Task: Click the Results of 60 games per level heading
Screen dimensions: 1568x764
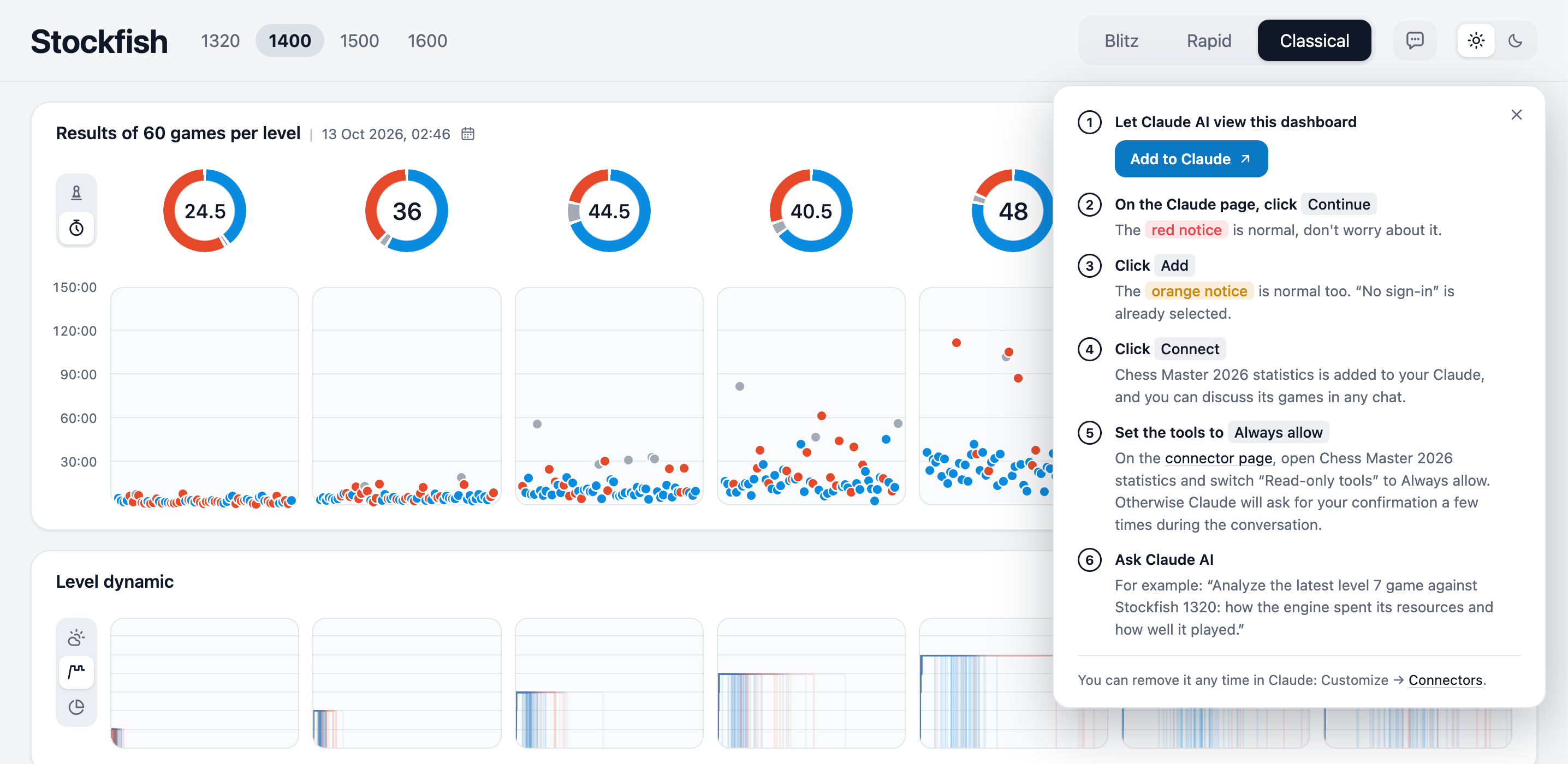Action: coord(179,133)
